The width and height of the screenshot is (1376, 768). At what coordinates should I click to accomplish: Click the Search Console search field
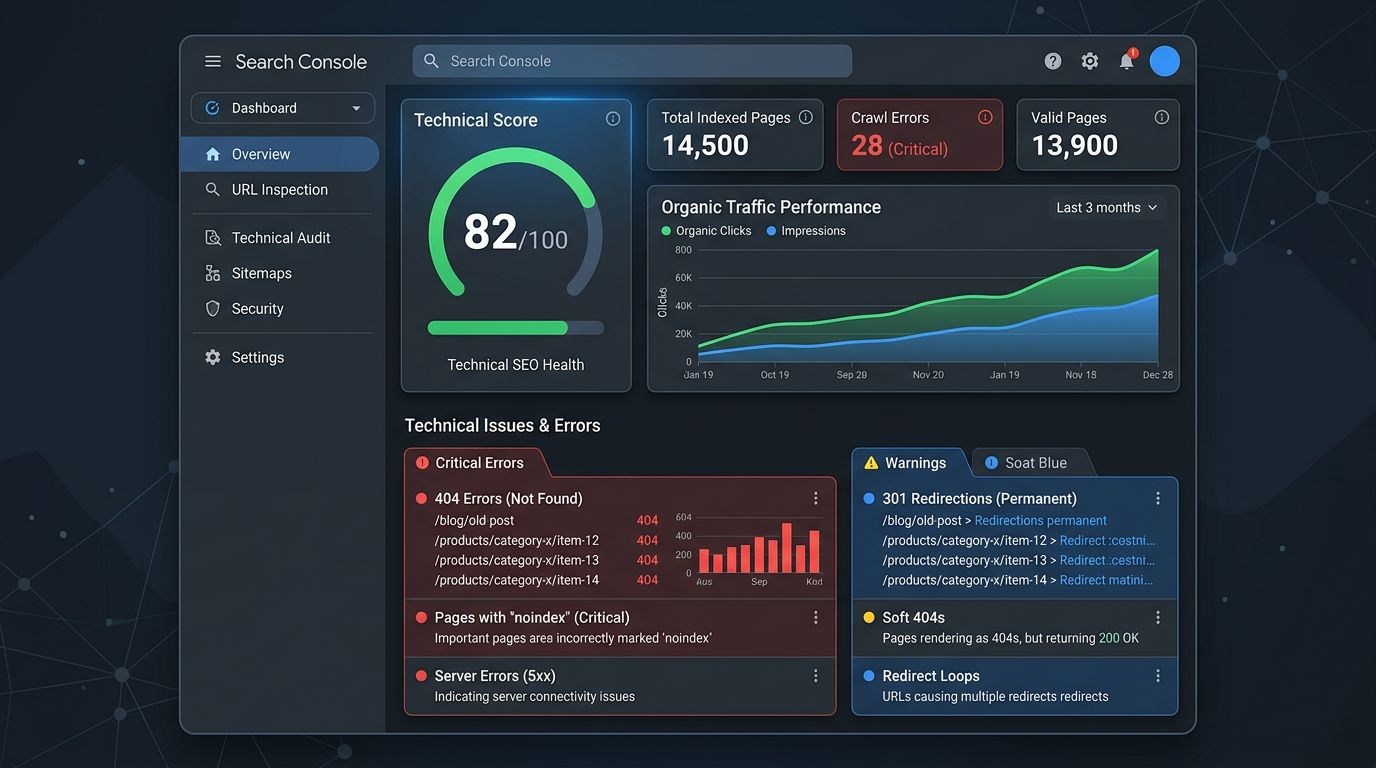631,60
